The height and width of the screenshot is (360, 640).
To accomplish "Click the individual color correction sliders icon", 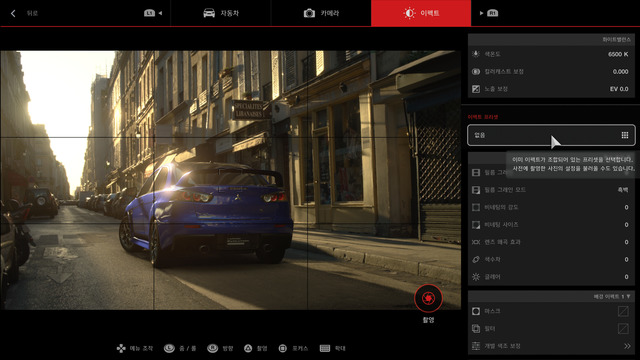I will [476, 346].
